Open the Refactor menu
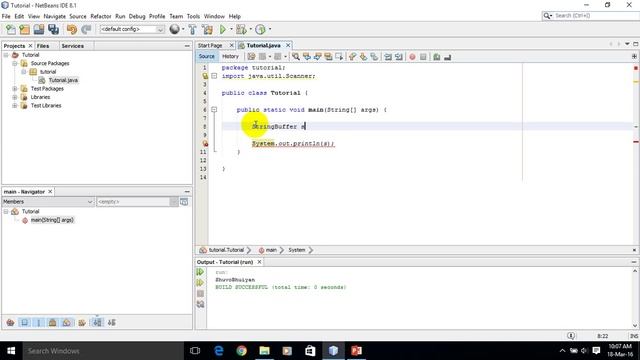Screen dimensions: 640x360 [x=101, y=16]
